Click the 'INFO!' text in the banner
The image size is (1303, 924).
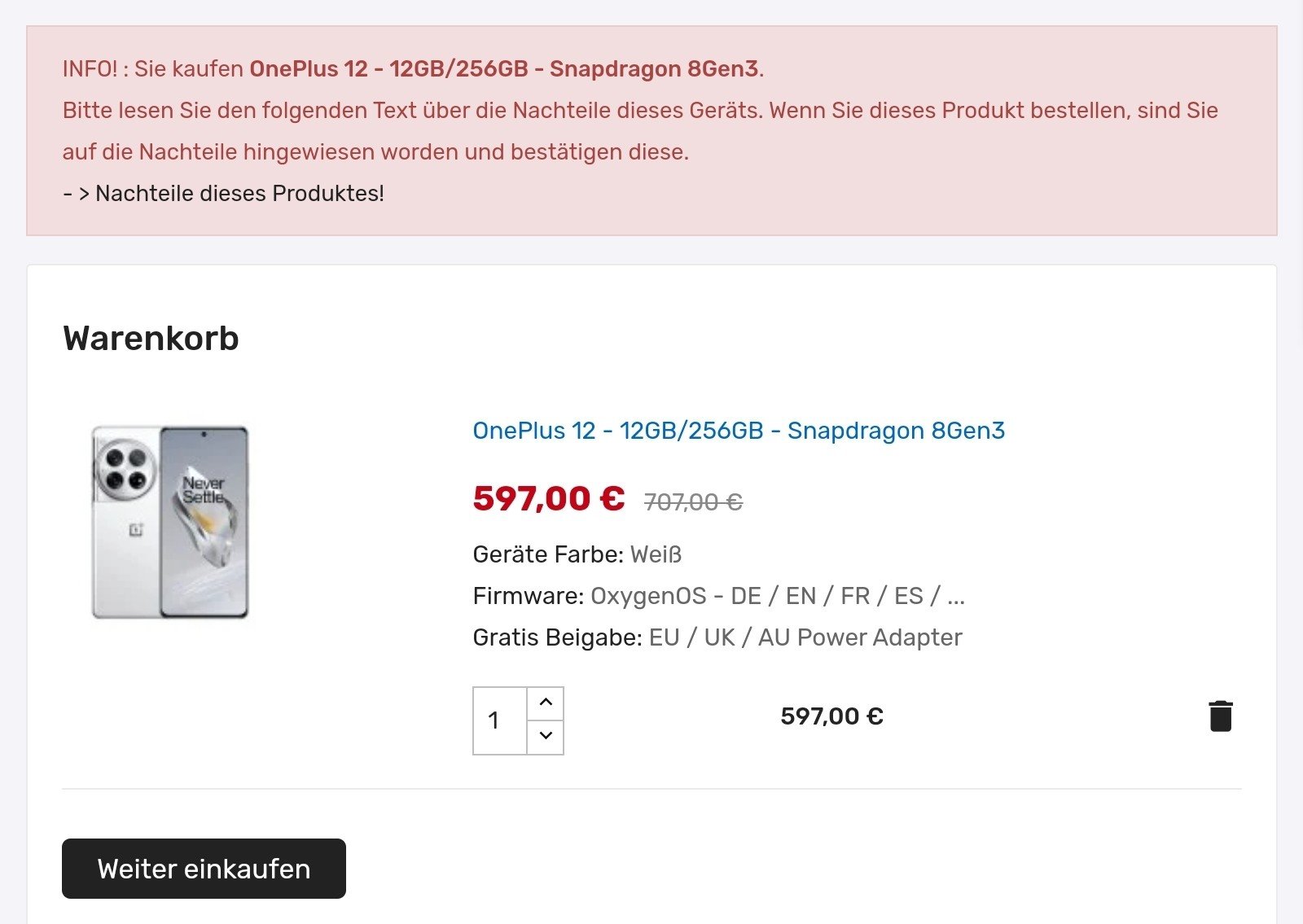pos(90,68)
